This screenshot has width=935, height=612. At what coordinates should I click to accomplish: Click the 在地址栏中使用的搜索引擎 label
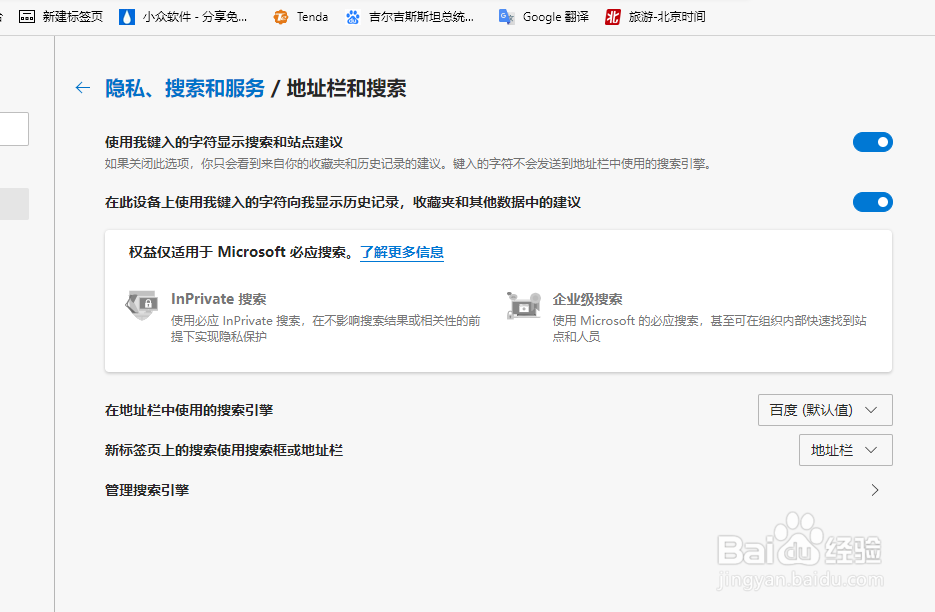(x=189, y=410)
